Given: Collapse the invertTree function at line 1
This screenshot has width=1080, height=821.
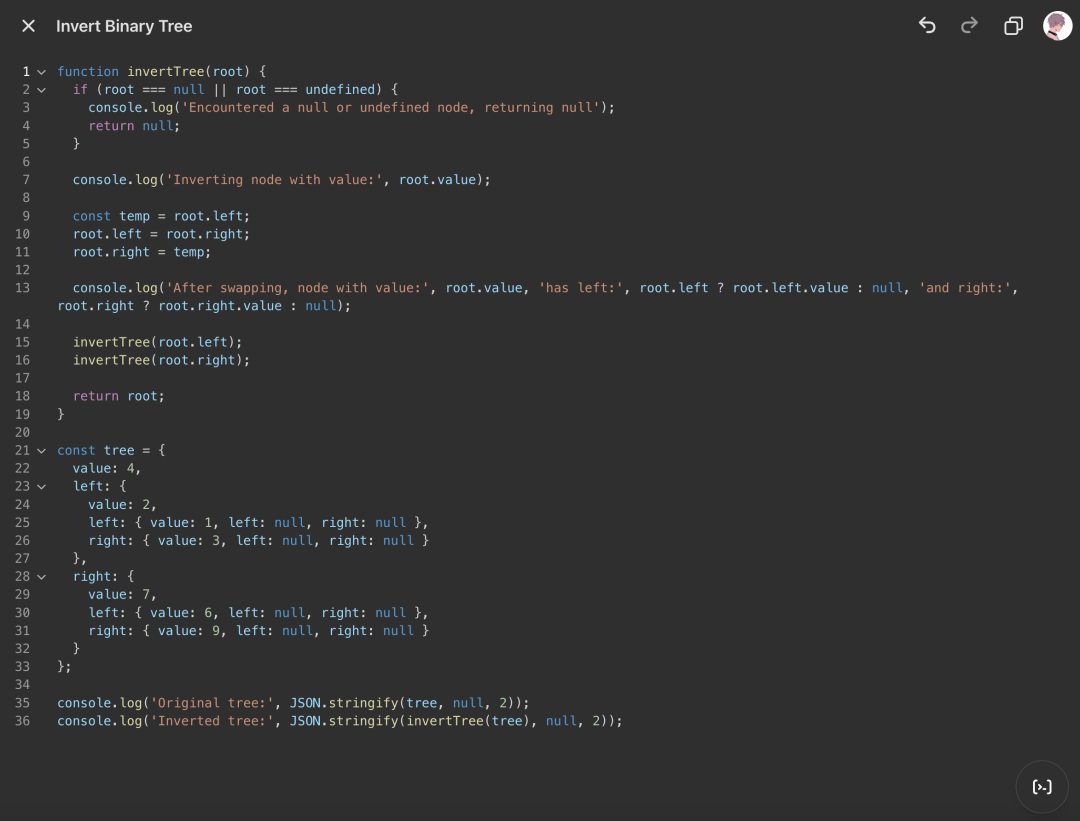Looking at the screenshot, I should click(x=41, y=72).
